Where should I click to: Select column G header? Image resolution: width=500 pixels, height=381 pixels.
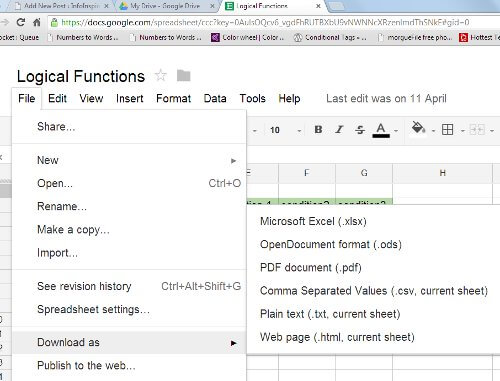[x=364, y=173]
